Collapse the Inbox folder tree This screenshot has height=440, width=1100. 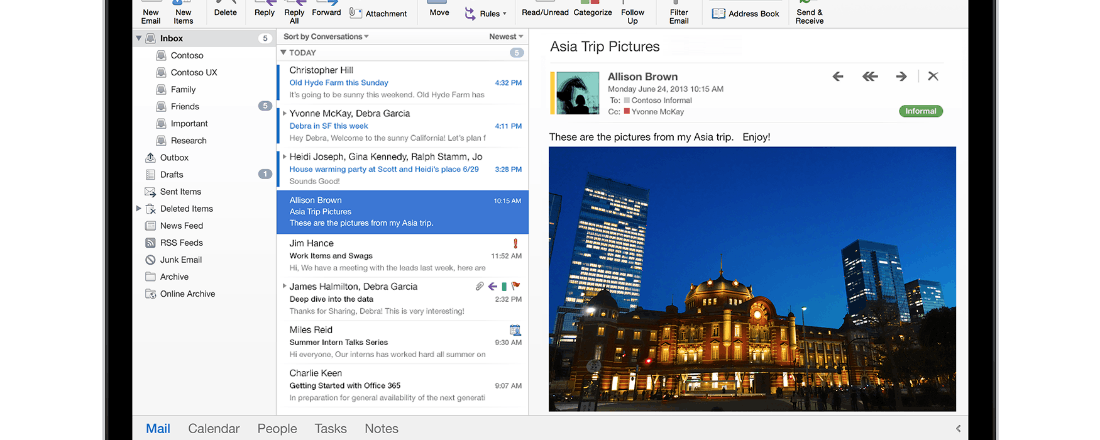(x=139, y=38)
